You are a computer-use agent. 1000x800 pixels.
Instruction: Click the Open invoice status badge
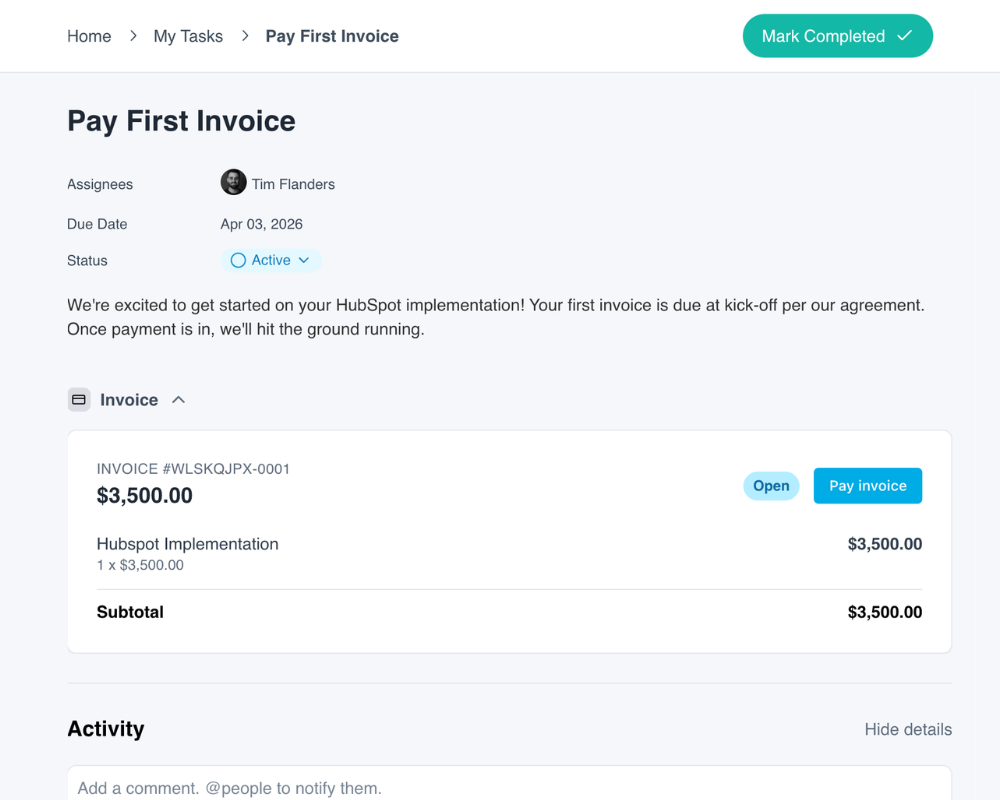tap(771, 485)
